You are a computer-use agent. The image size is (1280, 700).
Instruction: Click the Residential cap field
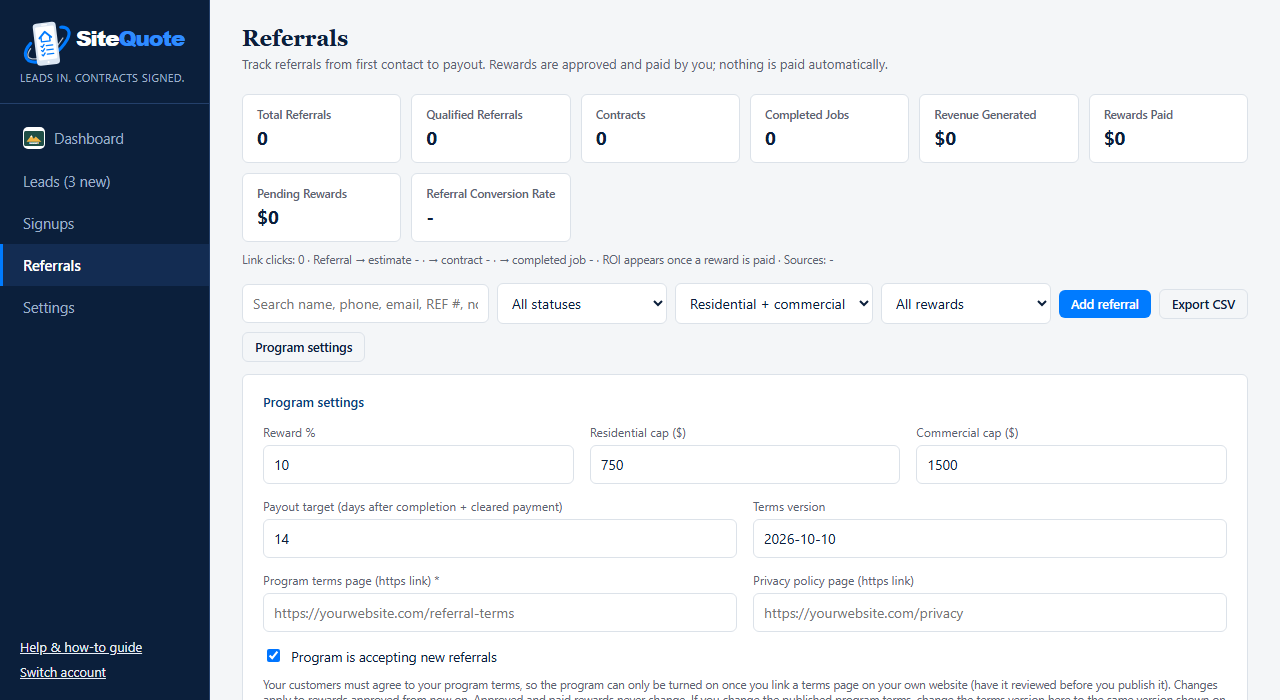745,465
